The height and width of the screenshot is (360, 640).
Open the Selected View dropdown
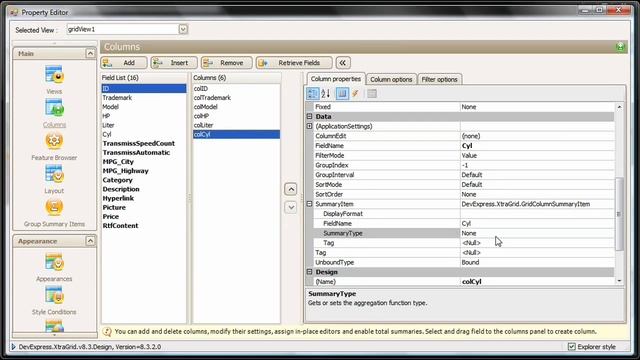(183, 29)
